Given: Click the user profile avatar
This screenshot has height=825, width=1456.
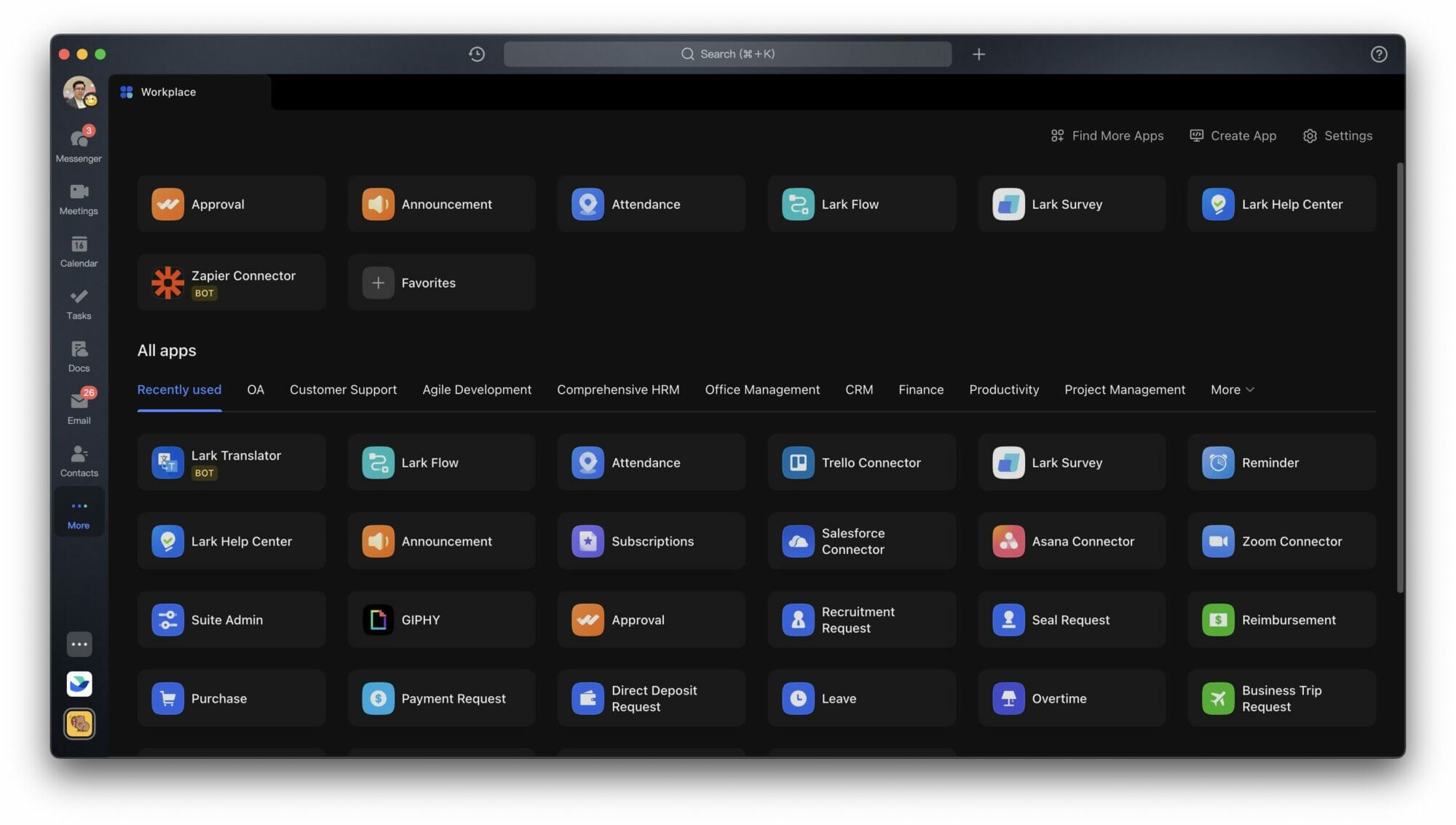Looking at the screenshot, I should [x=79, y=92].
